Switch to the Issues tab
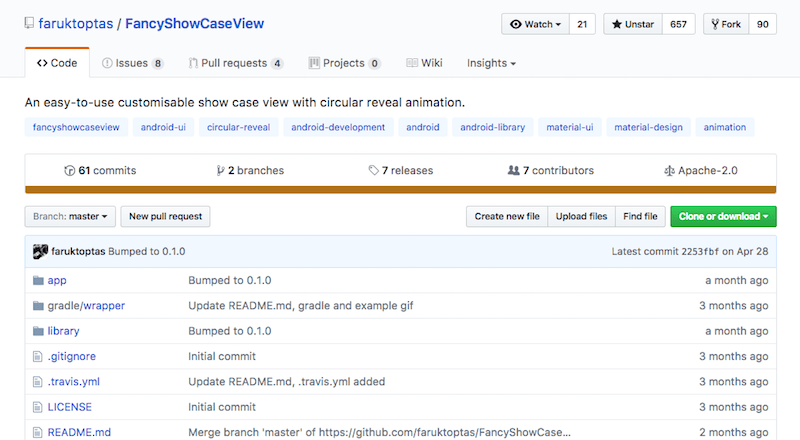800x440 pixels. click(x=132, y=63)
